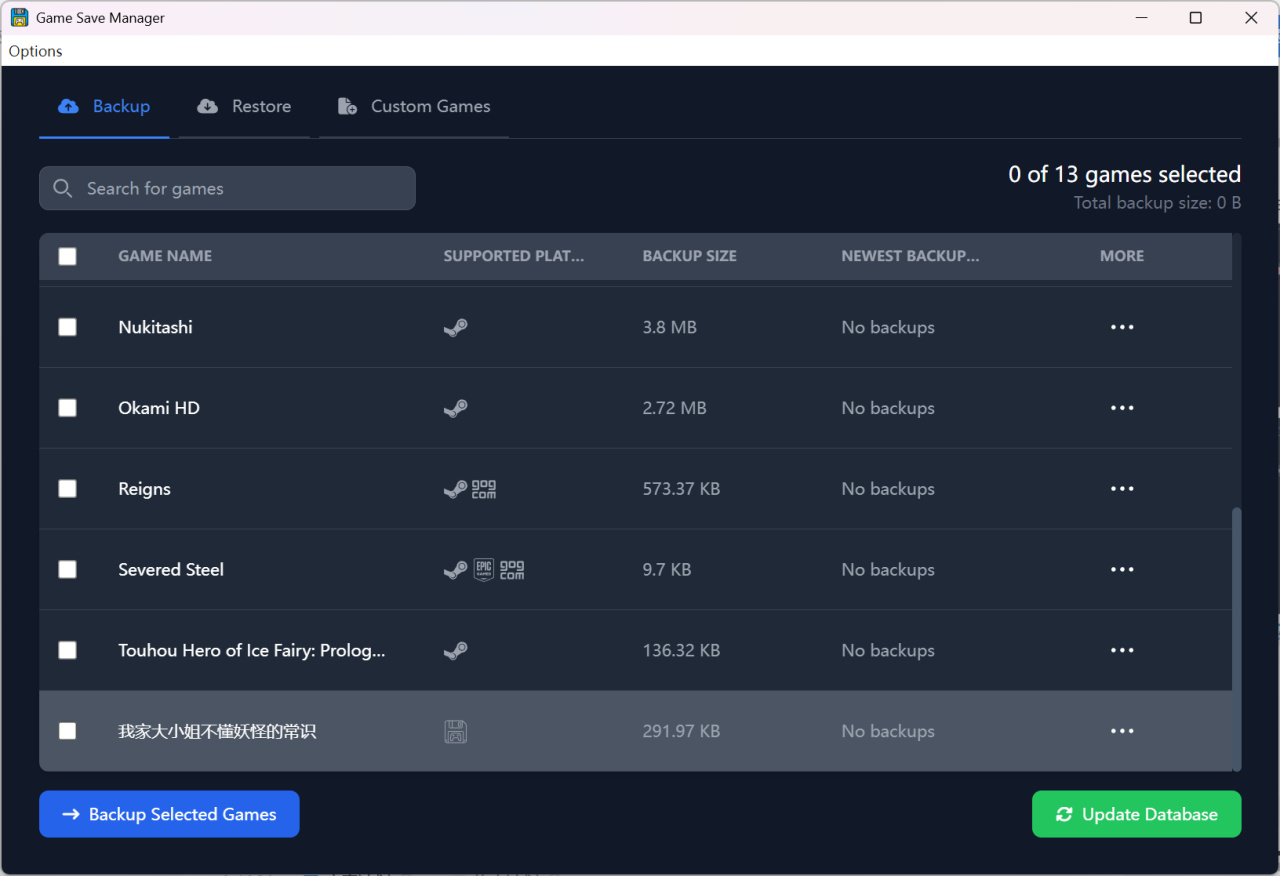This screenshot has width=1280, height=876.
Task: Click the 136.32 KB backup size
Action: 681,651
